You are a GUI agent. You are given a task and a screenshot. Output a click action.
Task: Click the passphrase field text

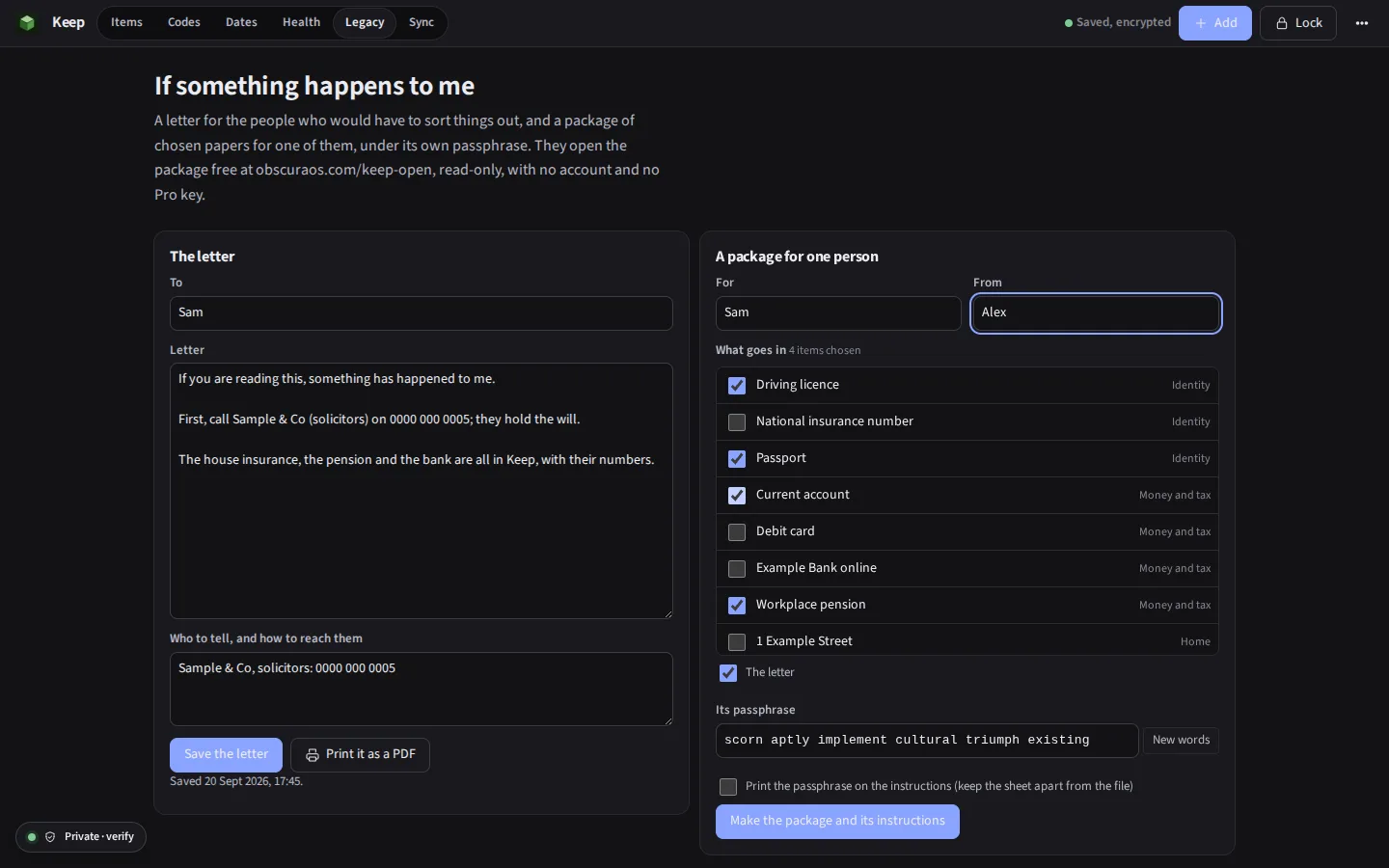(x=927, y=741)
